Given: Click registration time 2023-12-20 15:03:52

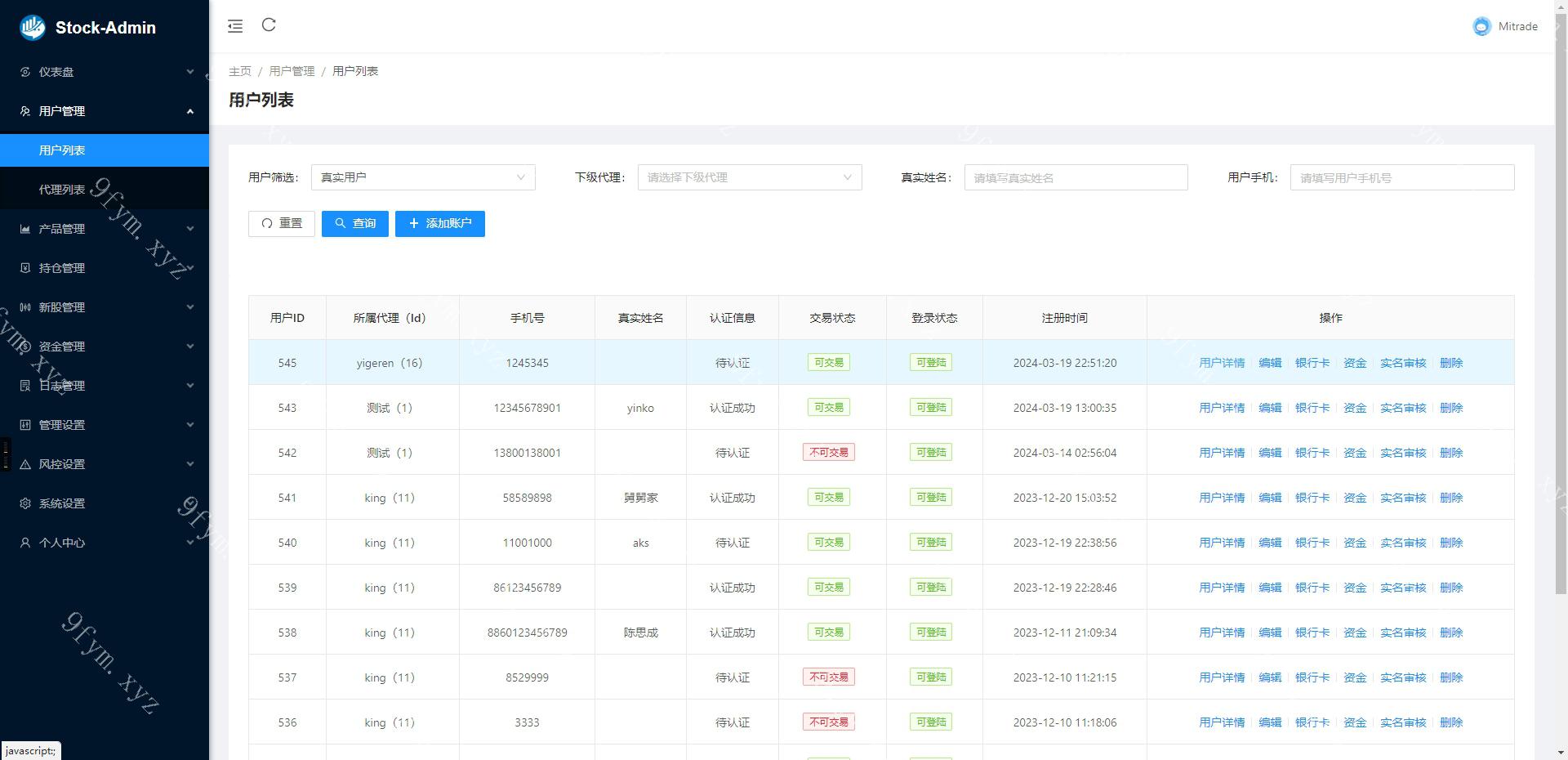Looking at the screenshot, I should tap(1065, 498).
